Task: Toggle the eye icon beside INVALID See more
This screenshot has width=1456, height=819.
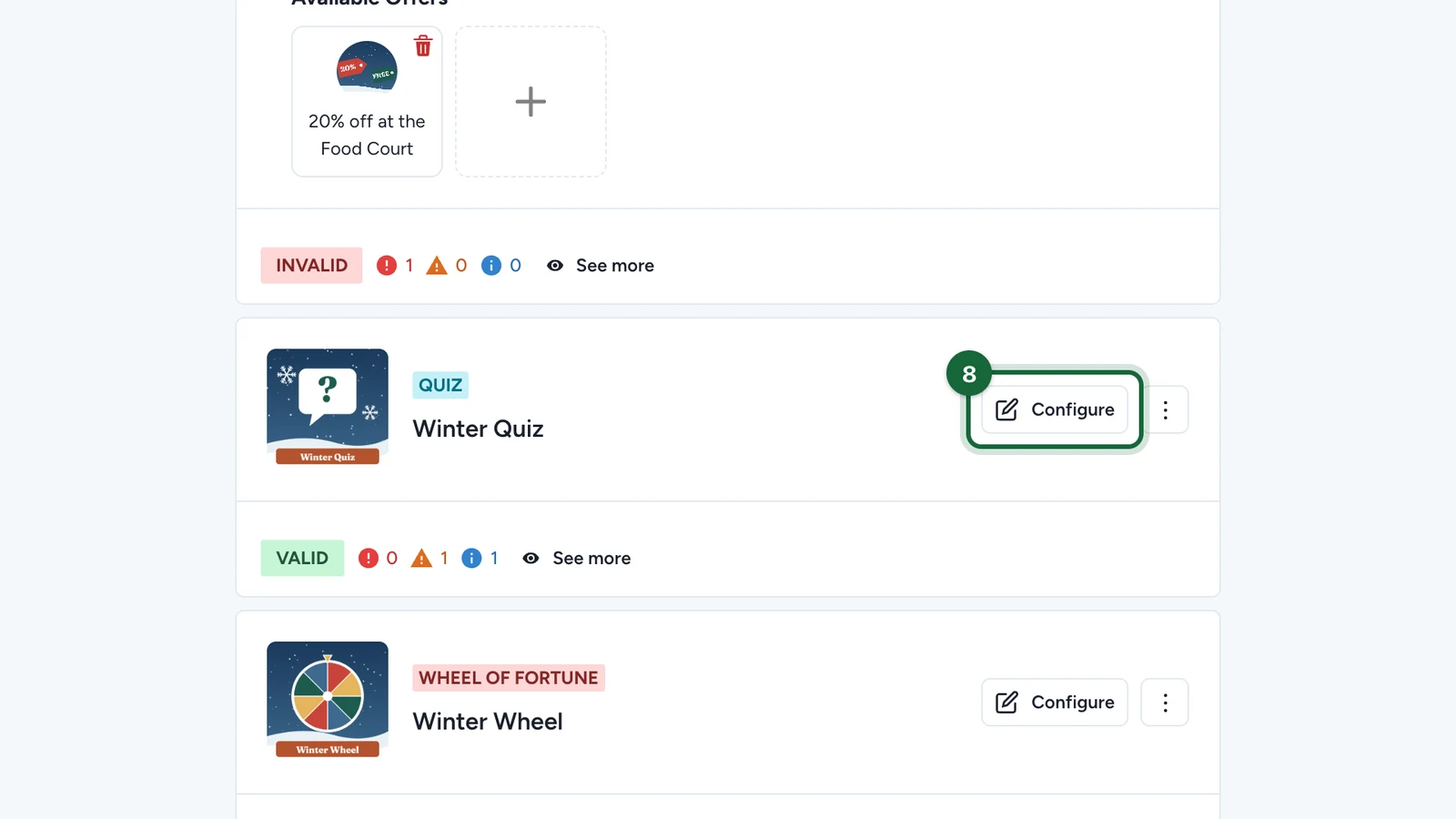Action: [x=555, y=266]
